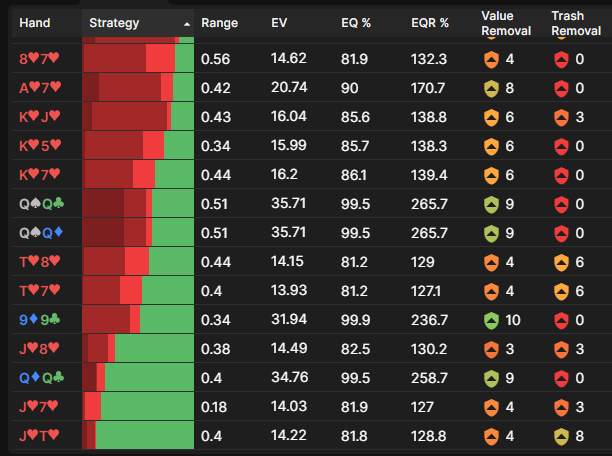Click the trash removal shield for K♥J♥
The image size is (612, 456).
coord(560,117)
